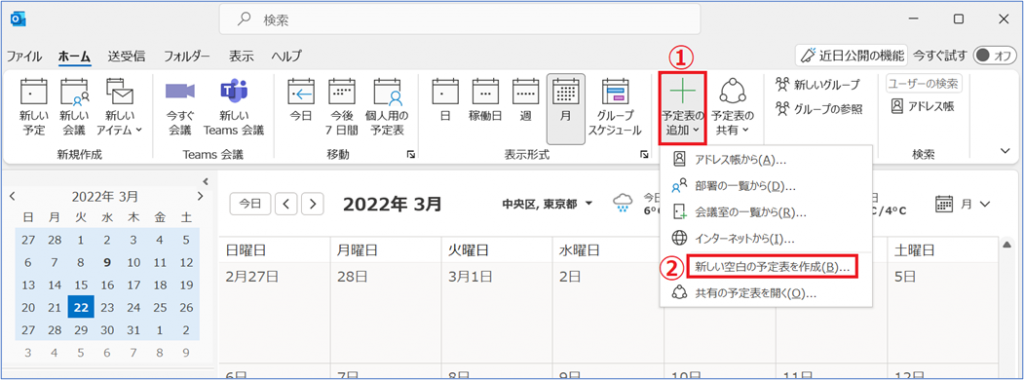Open 個人用の予定表
Screen dimensions: 1024x380
click(387, 107)
